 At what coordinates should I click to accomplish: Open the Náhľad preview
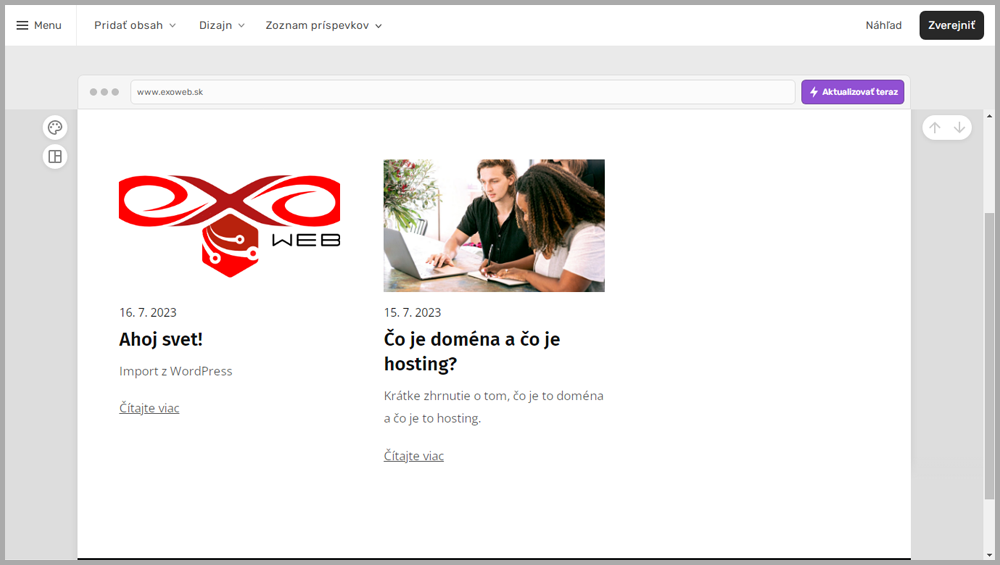tap(883, 26)
